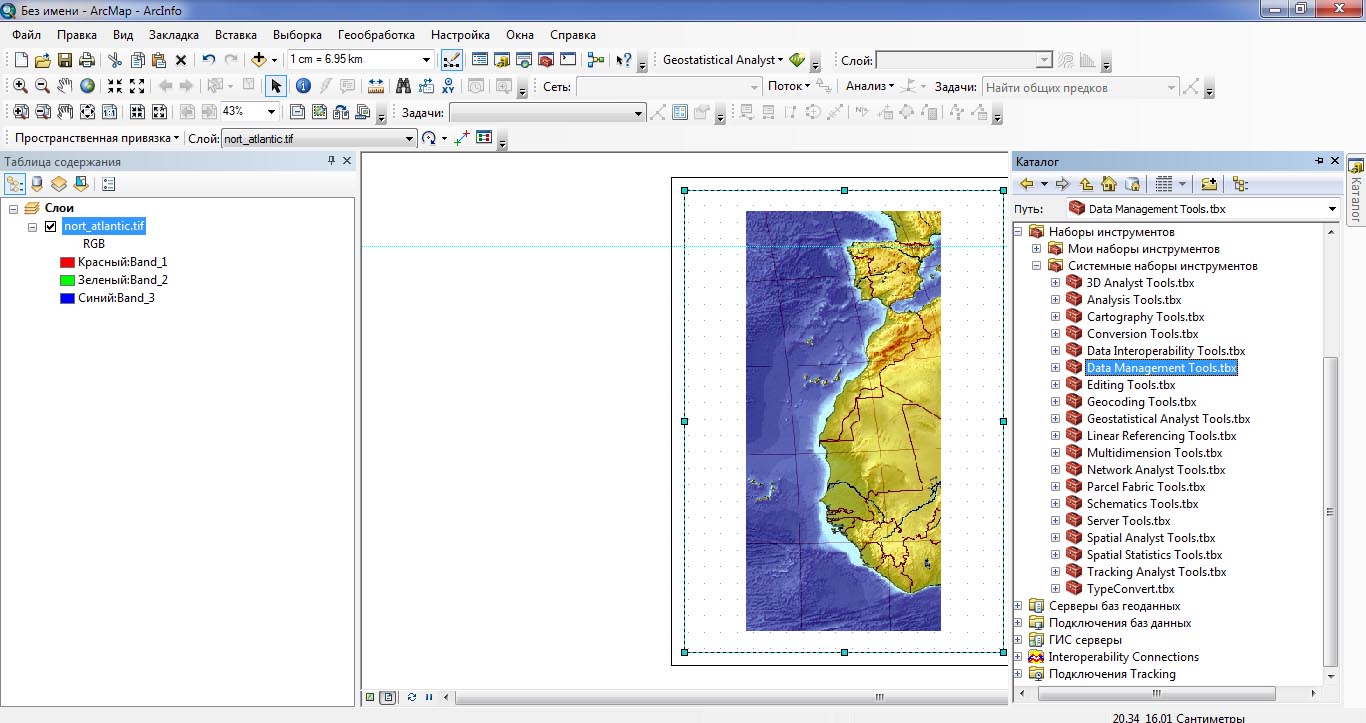The image size is (1366, 723).
Task: Open the Find binoculars tool
Action: pyautogui.click(x=404, y=86)
